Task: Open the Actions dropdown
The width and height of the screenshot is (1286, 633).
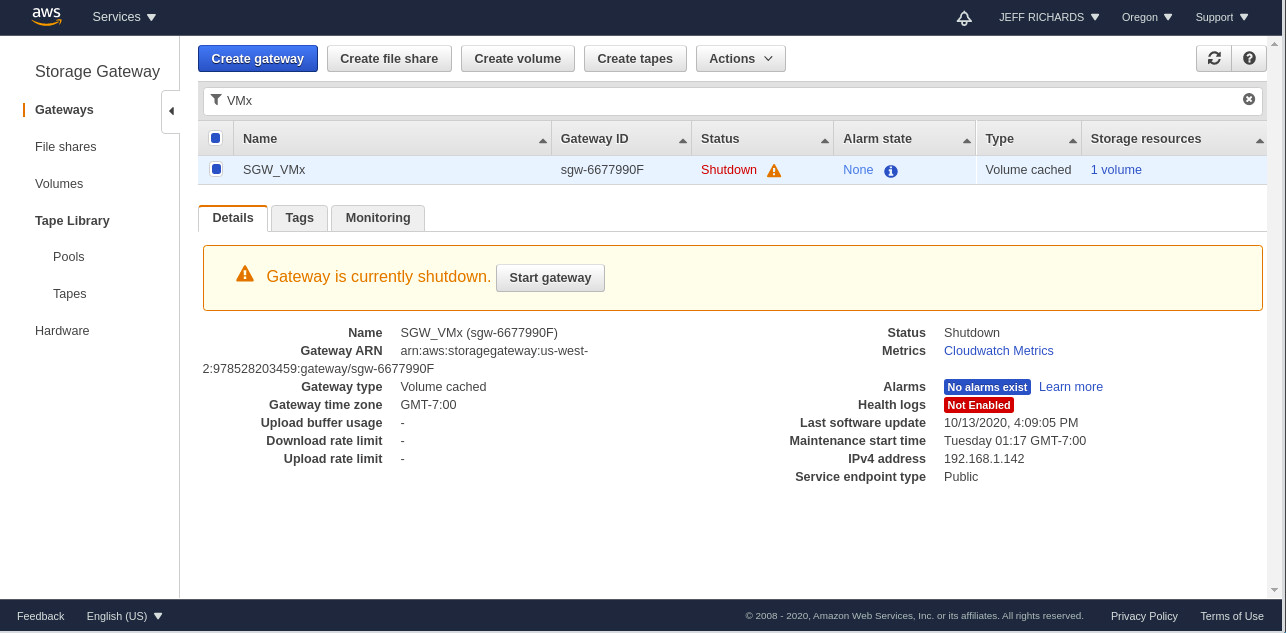Action: [x=740, y=58]
